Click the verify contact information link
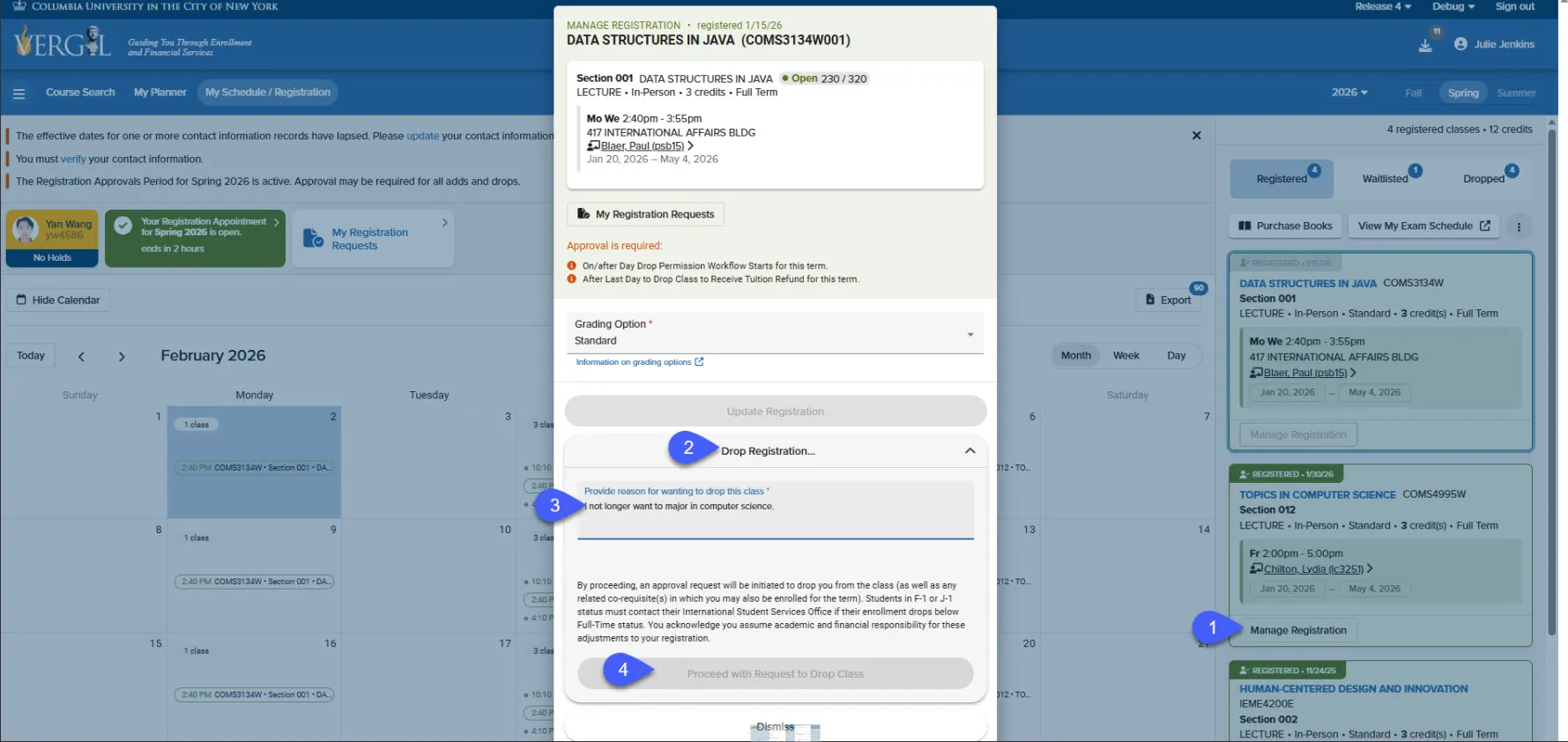 [73, 160]
